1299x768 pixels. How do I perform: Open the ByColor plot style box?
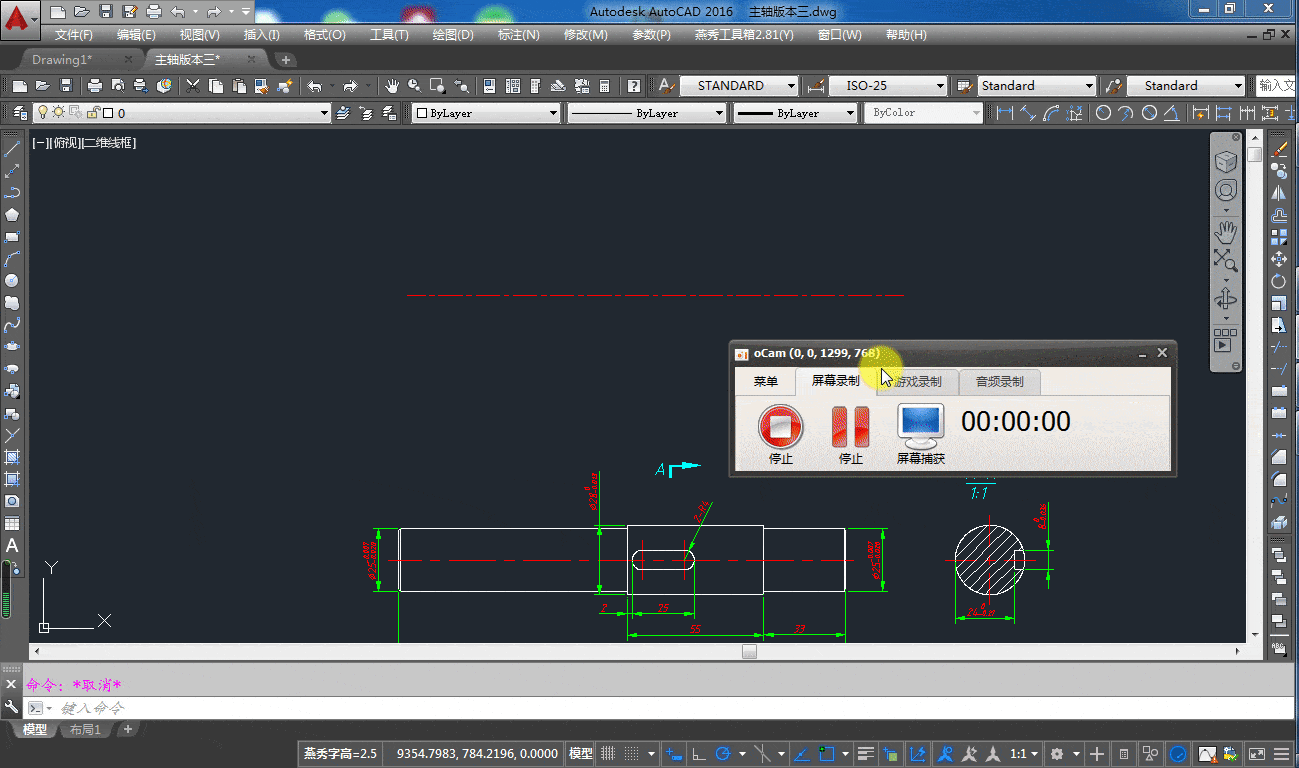click(x=923, y=113)
